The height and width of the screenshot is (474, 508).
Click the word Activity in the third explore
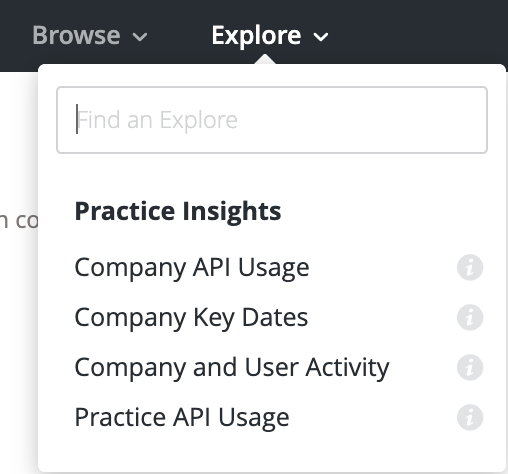pos(347,368)
